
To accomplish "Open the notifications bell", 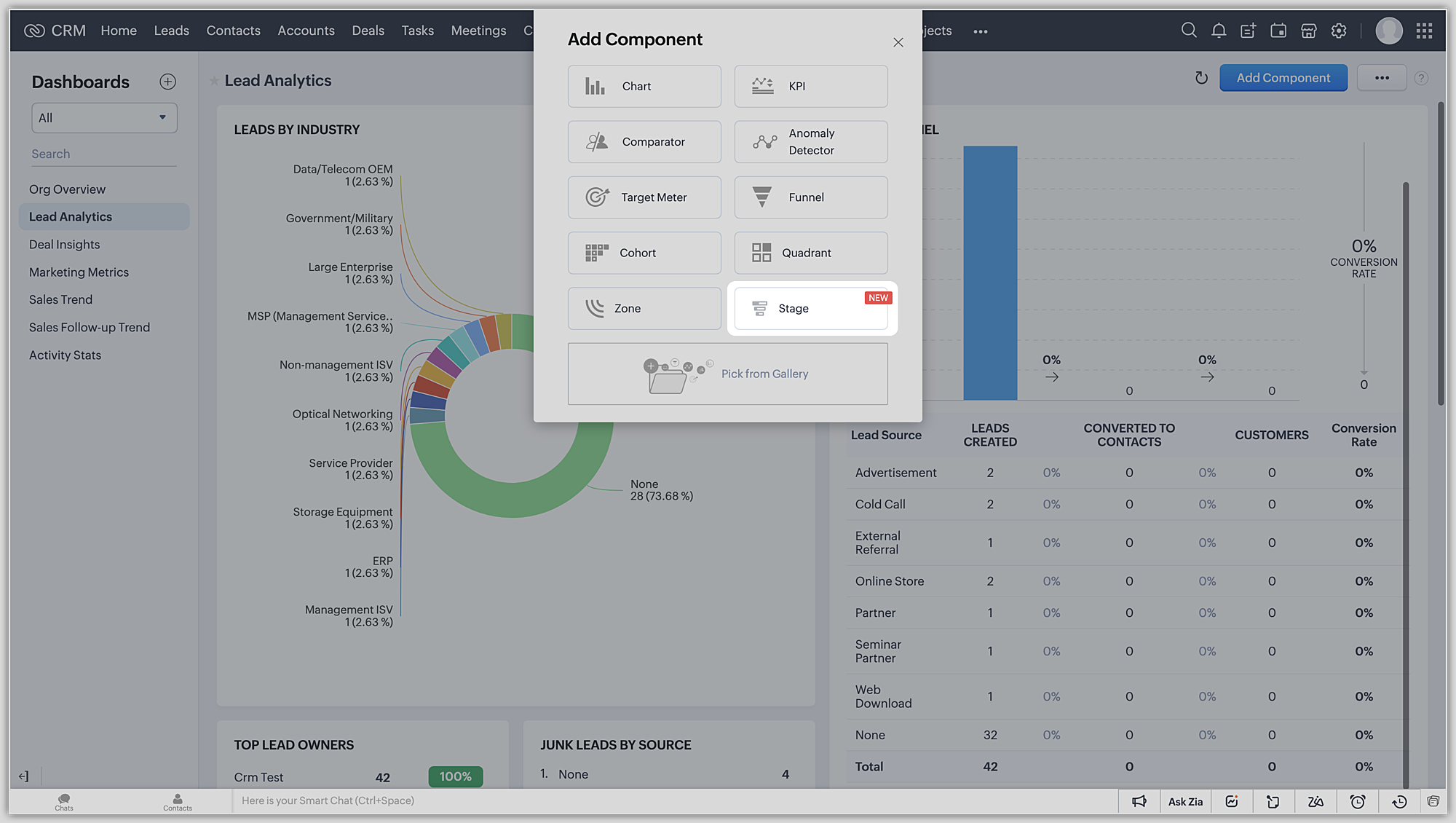I will (1218, 31).
